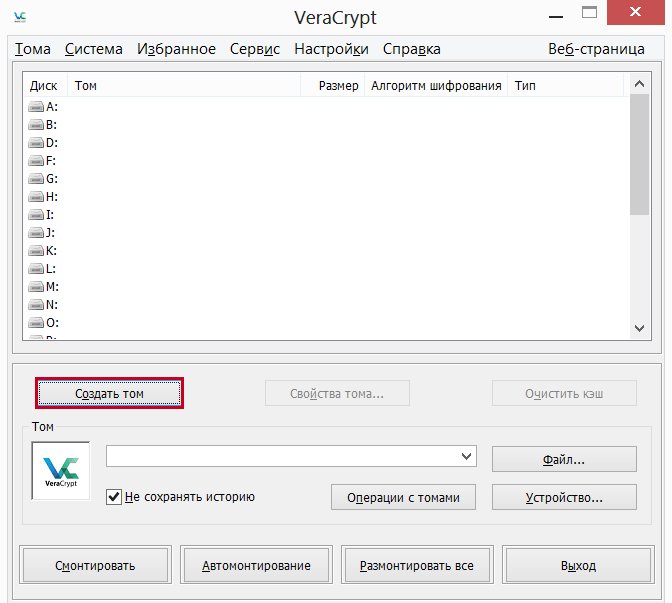Click 'Размонтировать все' button

(x=417, y=565)
